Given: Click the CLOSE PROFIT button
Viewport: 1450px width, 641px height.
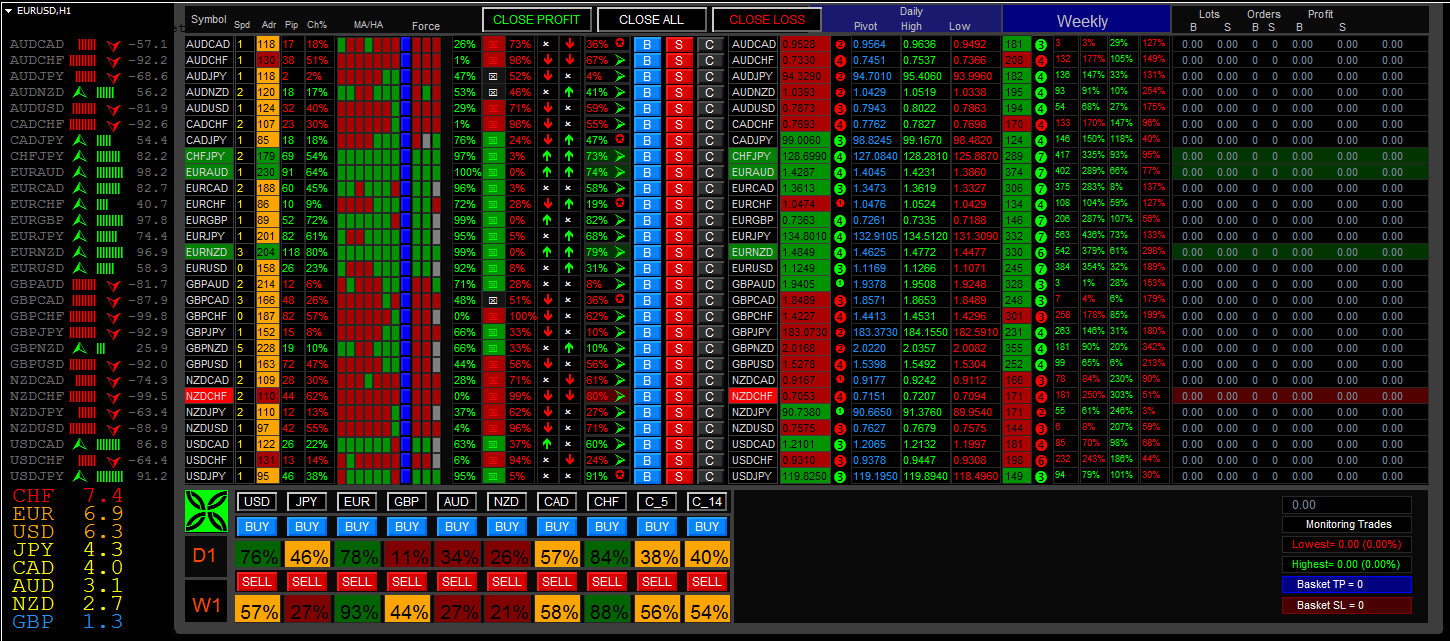Looking at the screenshot, I should 536,19.
